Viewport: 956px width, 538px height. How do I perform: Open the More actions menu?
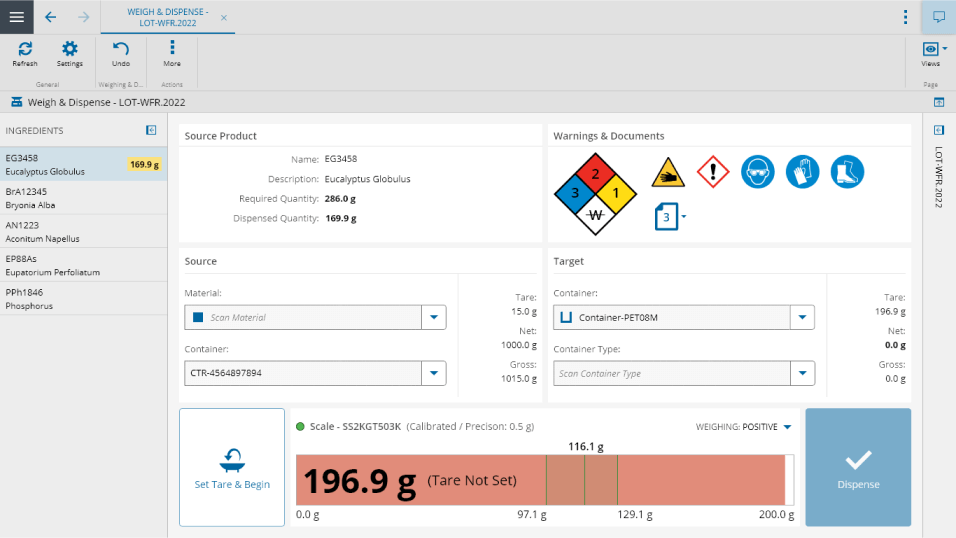click(x=172, y=53)
